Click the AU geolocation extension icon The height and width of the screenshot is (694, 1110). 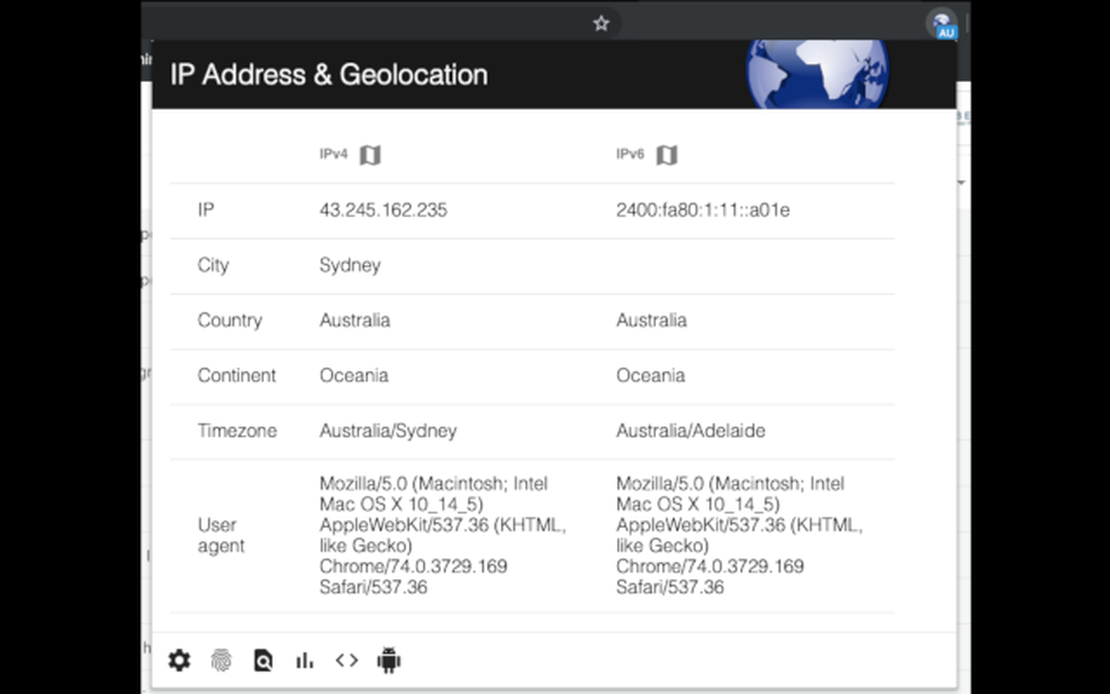point(941,24)
